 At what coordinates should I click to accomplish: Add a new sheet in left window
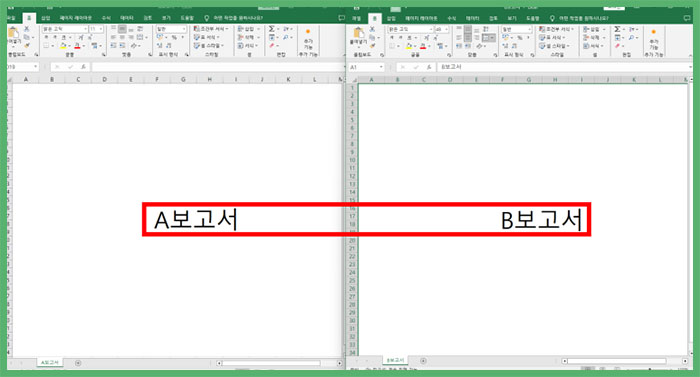78,363
